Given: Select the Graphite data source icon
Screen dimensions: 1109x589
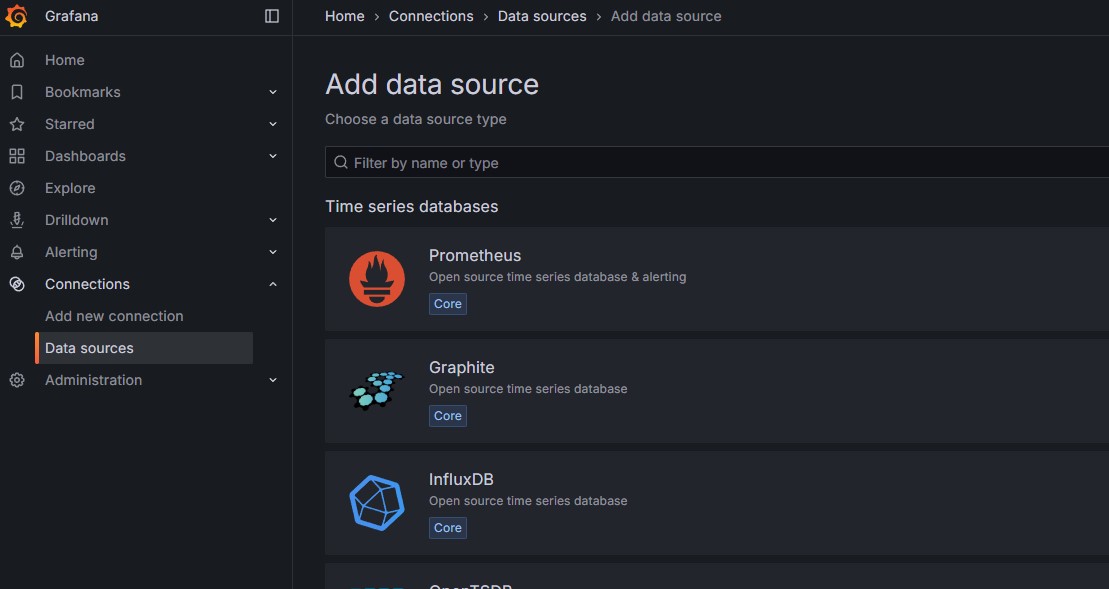Looking at the screenshot, I should point(376,390).
